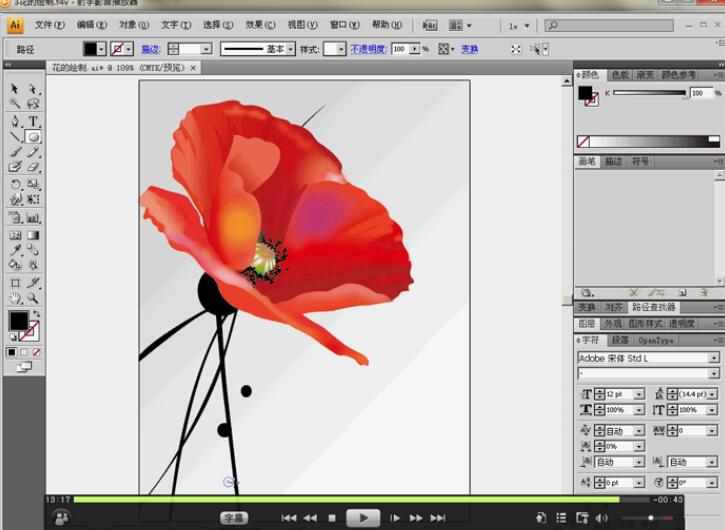Select the Line Segment tool
Image resolution: width=725 pixels, height=530 pixels.
(x=15, y=137)
